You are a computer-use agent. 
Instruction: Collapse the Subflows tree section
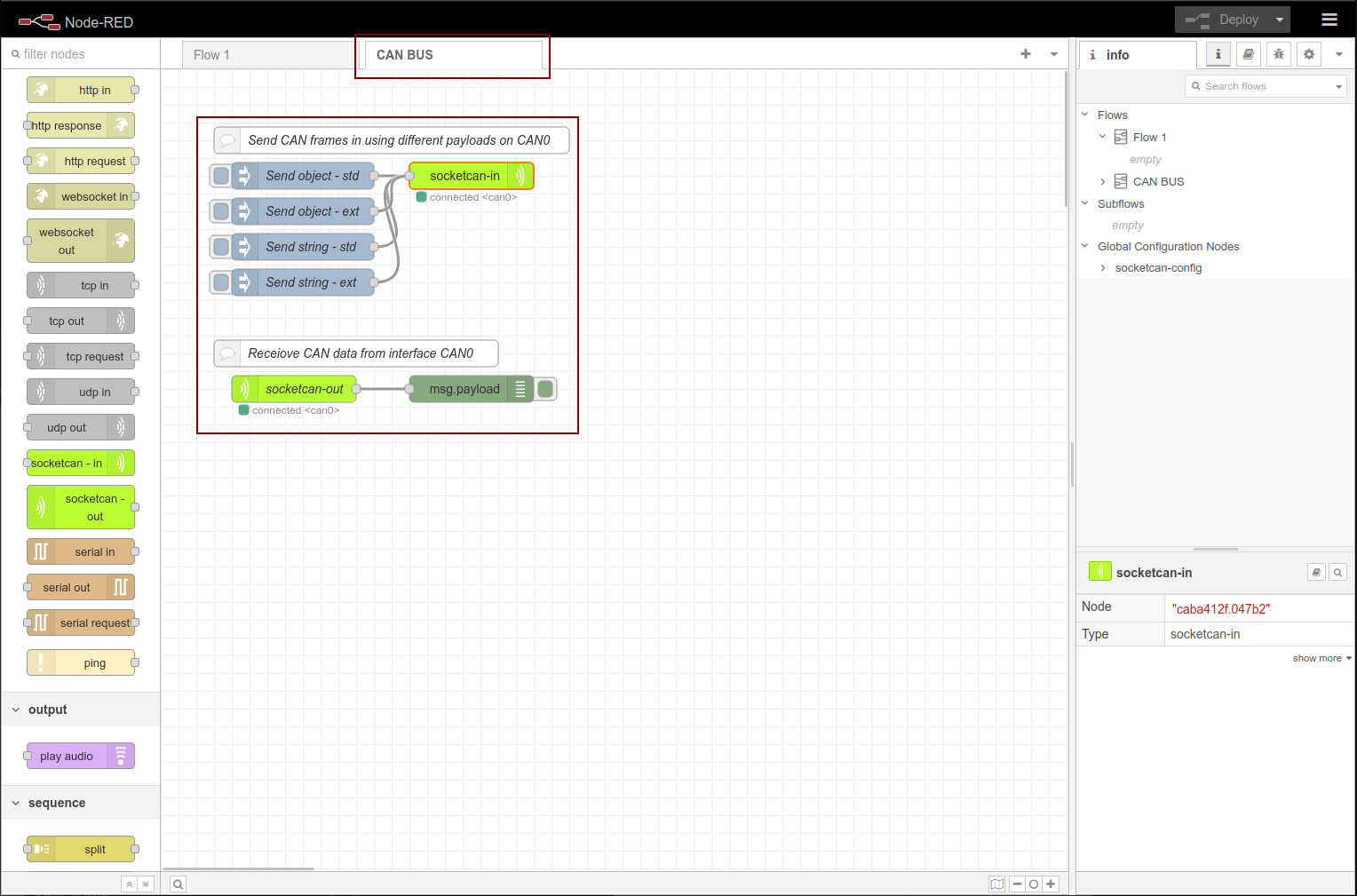click(x=1085, y=203)
